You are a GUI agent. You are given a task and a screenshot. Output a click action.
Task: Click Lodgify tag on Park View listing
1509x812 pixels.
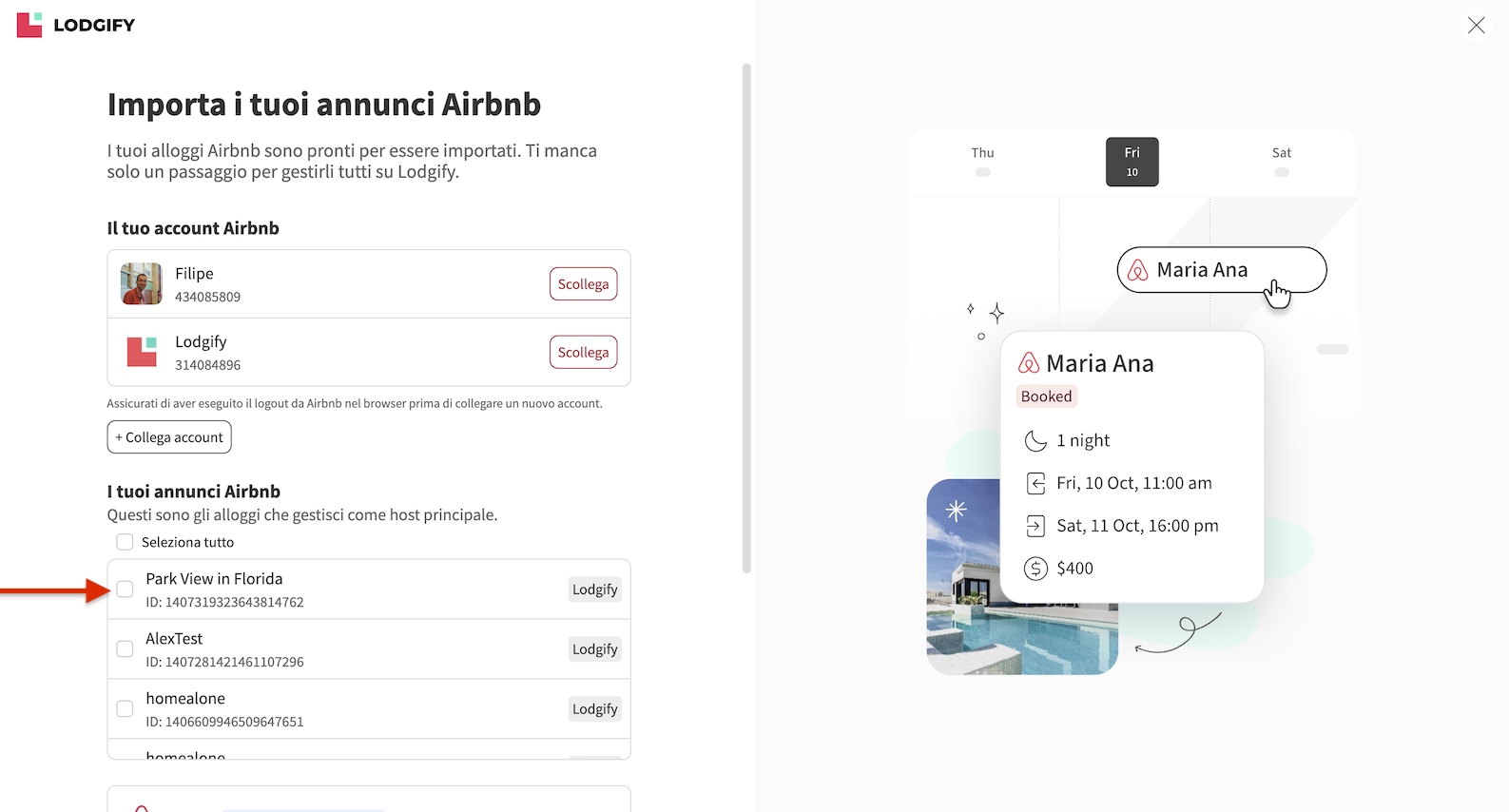(x=594, y=590)
